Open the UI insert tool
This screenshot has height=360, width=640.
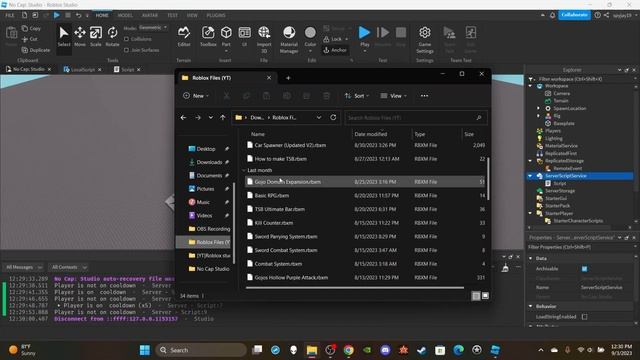coord(244,37)
